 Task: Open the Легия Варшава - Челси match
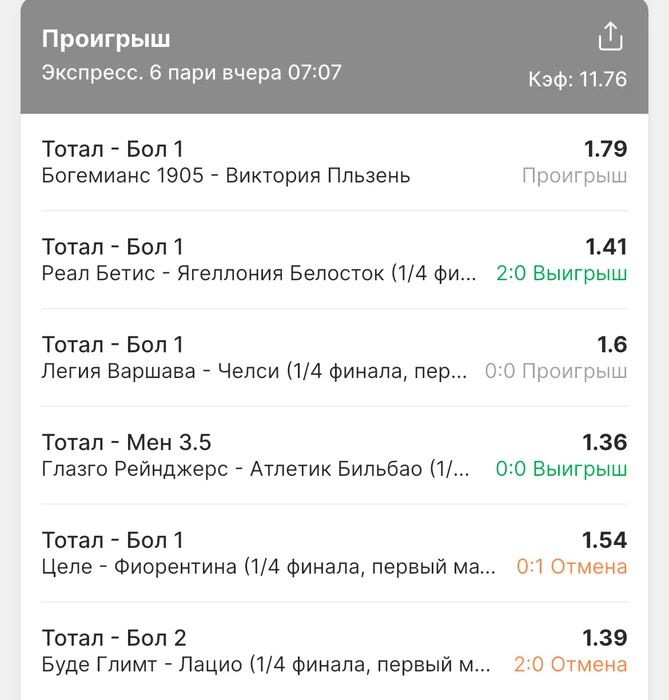coord(334,358)
